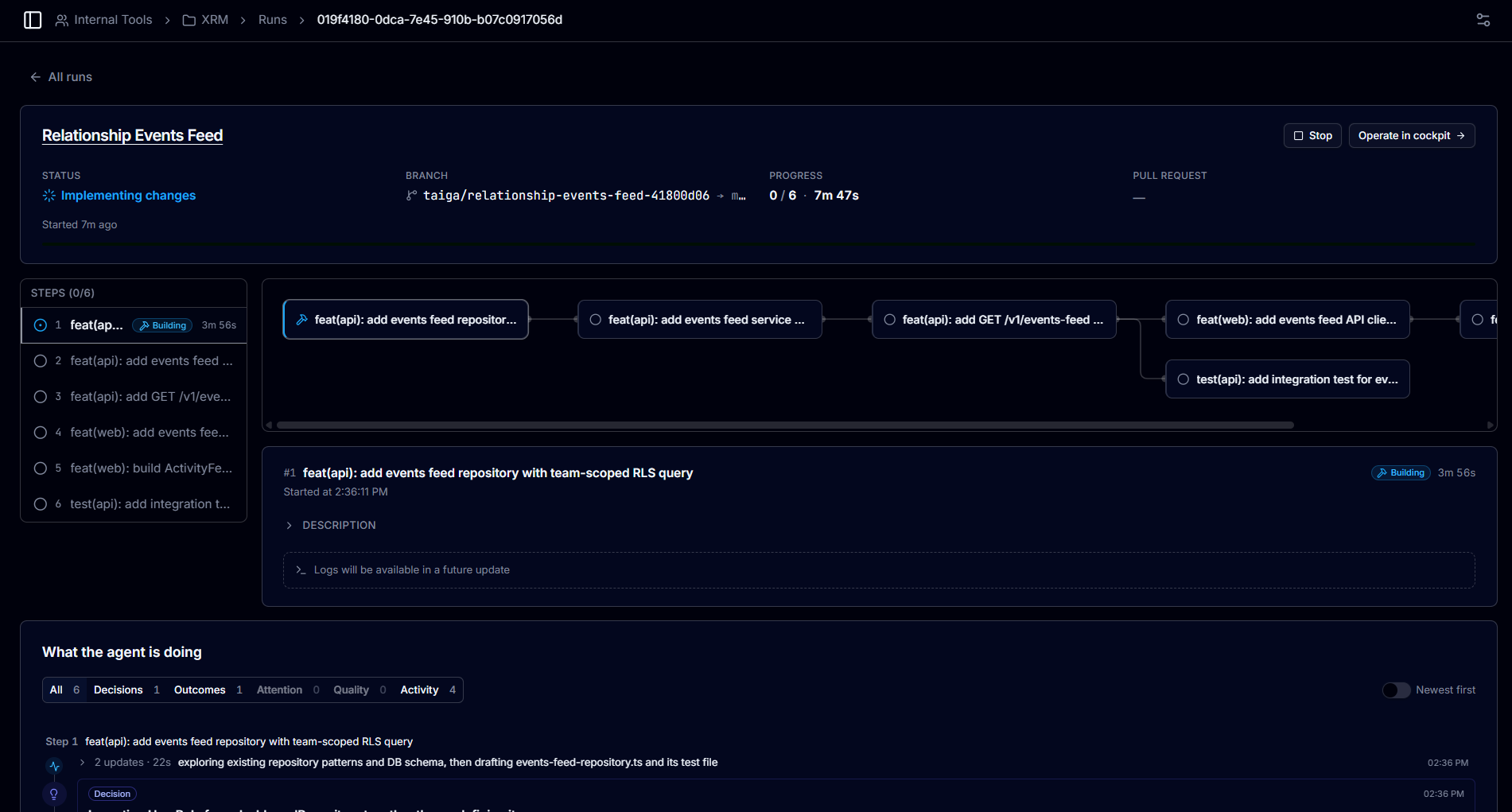This screenshot has height=812, width=1512.
Task: Click the Started at 2:36:11 PM text
Action: [336, 492]
